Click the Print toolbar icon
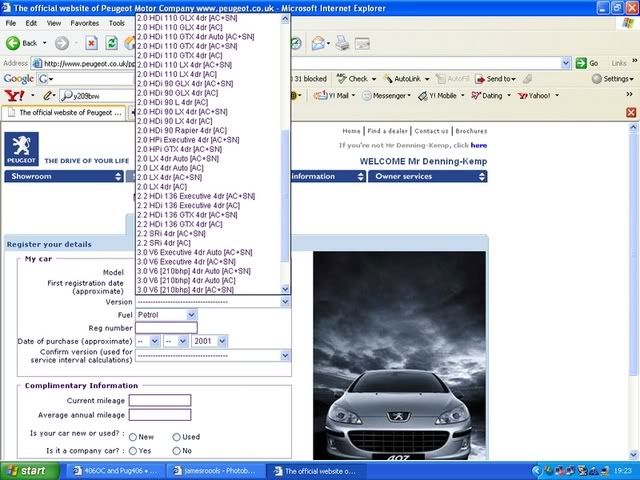This screenshot has width=640, height=480. 342,43
